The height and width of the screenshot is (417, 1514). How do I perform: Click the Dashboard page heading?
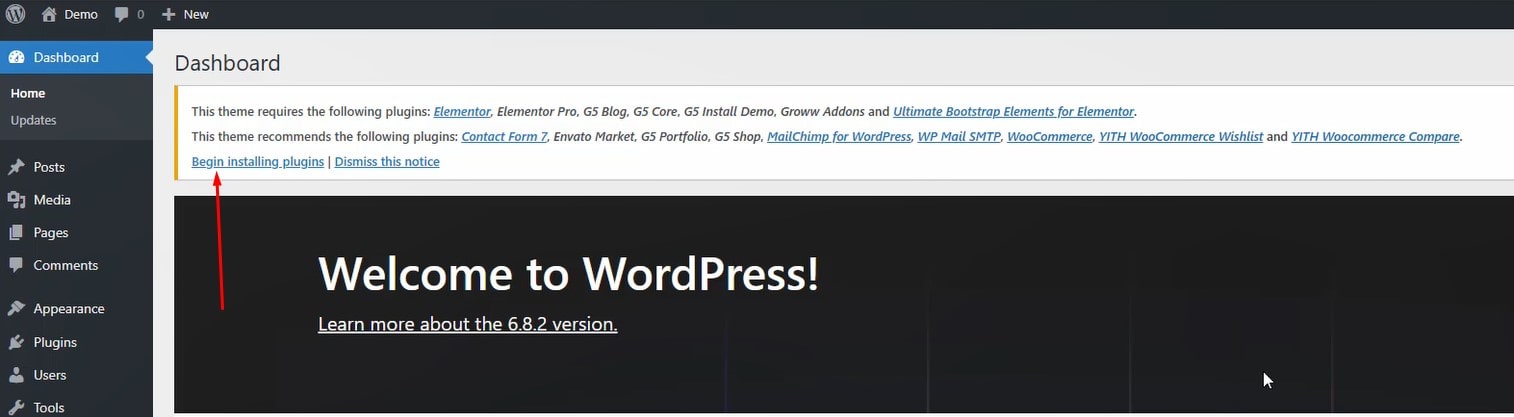click(227, 63)
